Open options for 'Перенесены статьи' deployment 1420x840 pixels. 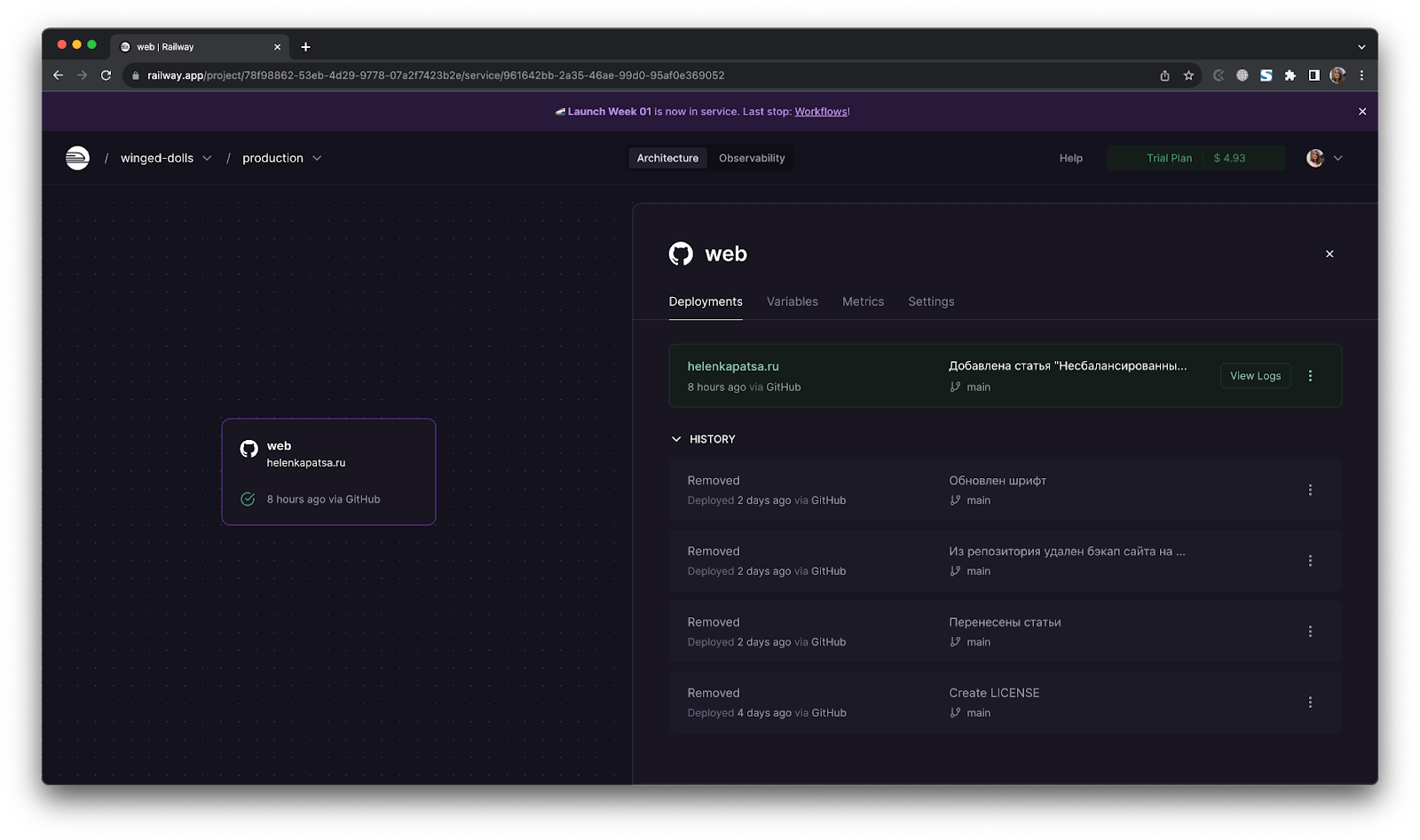coord(1310,632)
